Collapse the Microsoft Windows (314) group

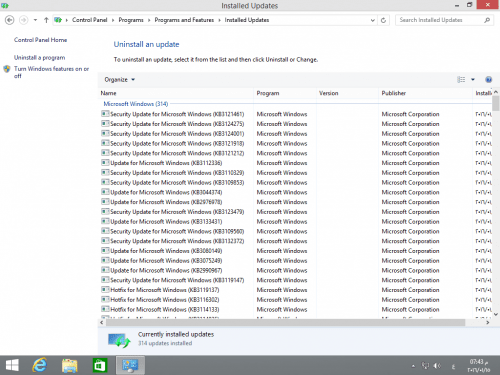point(136,104)
